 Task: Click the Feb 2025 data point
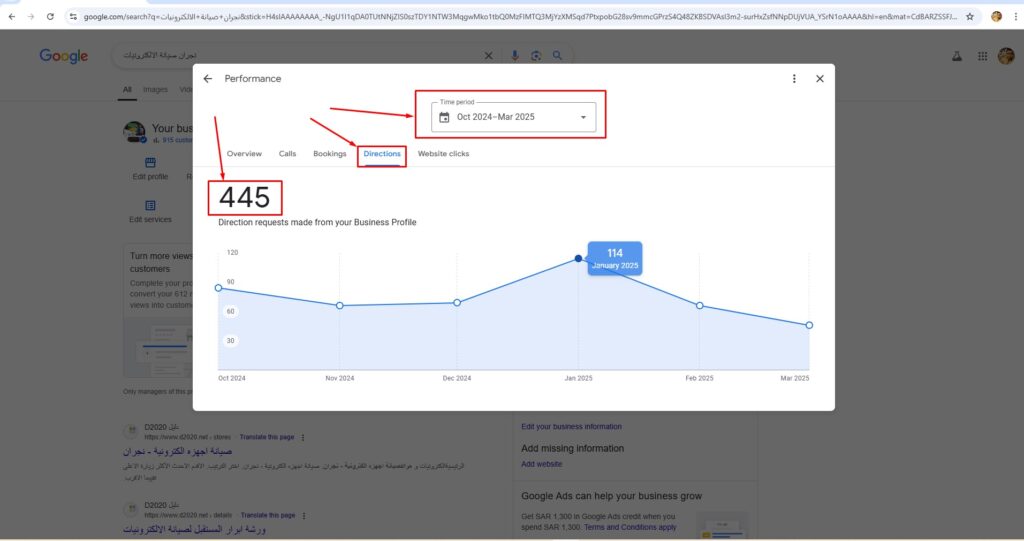pyautogui.click(x=699, y=305)
